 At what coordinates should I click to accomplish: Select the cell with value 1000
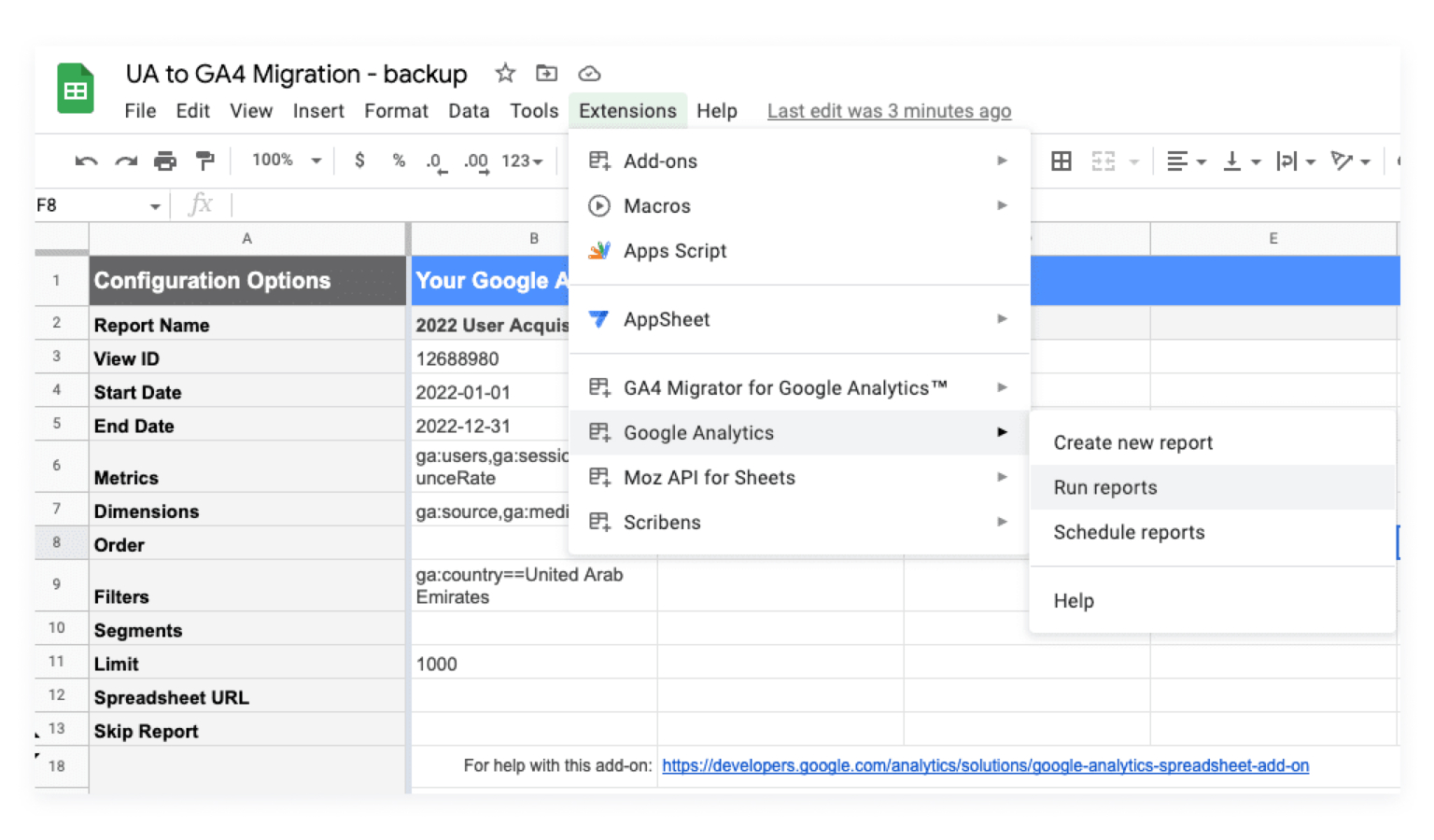point(534,664)
